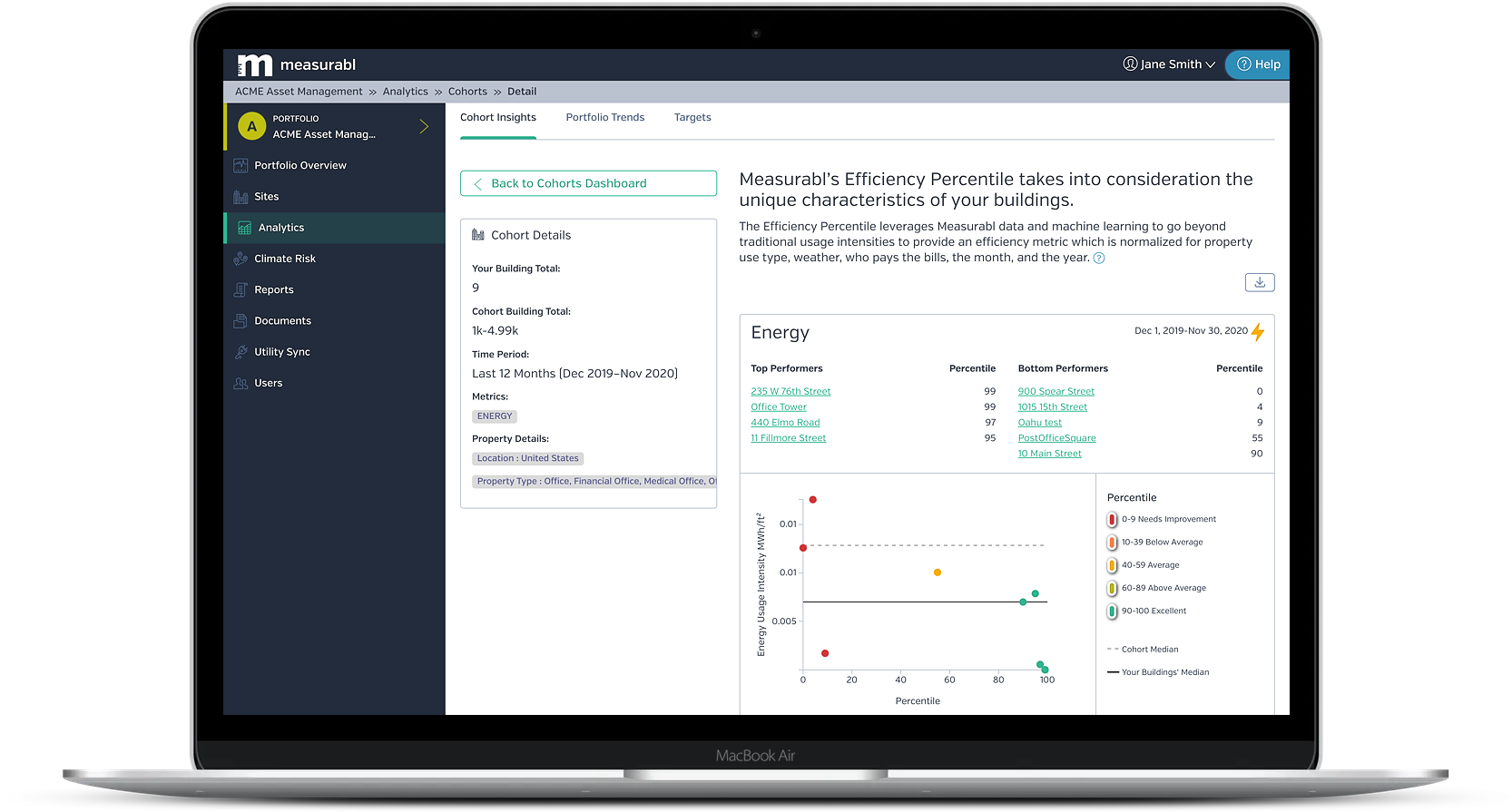The image size is (1512, 812).
Task: Open the Oahu test link
Action: [x=1040, y=423]
